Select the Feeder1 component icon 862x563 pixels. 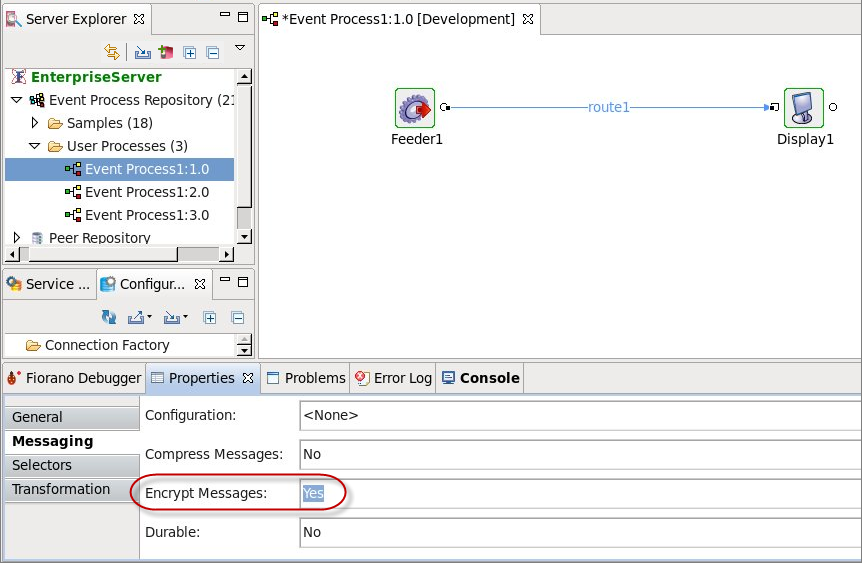coord(415,108)
